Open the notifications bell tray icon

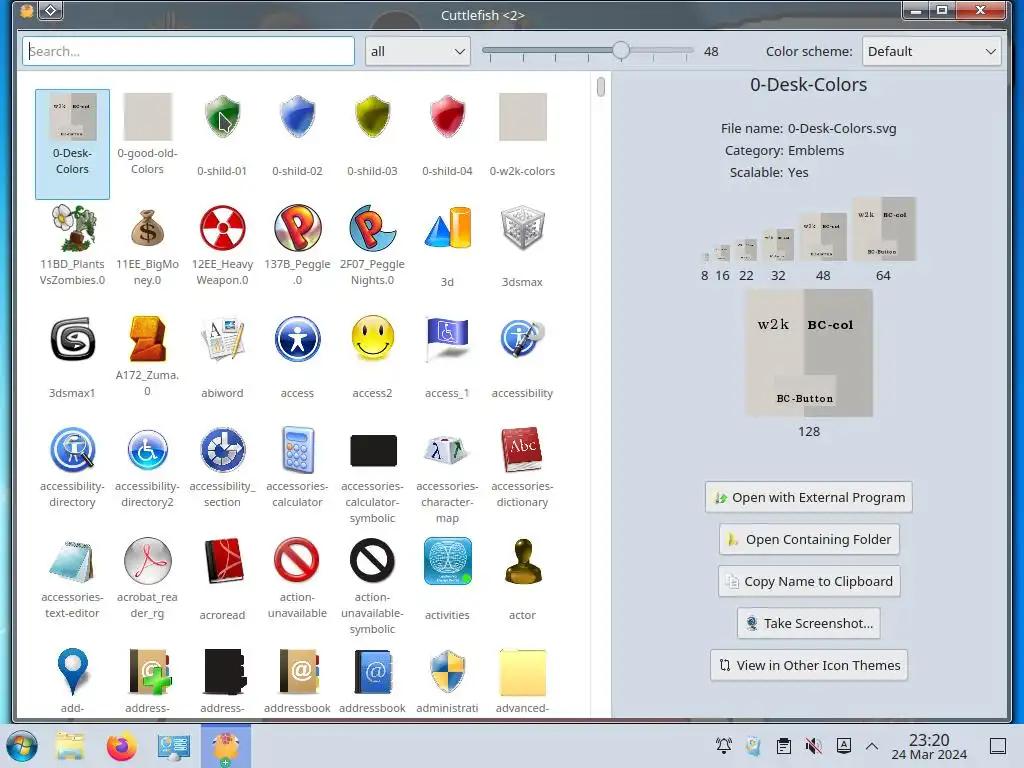click(x=724, y=745)
